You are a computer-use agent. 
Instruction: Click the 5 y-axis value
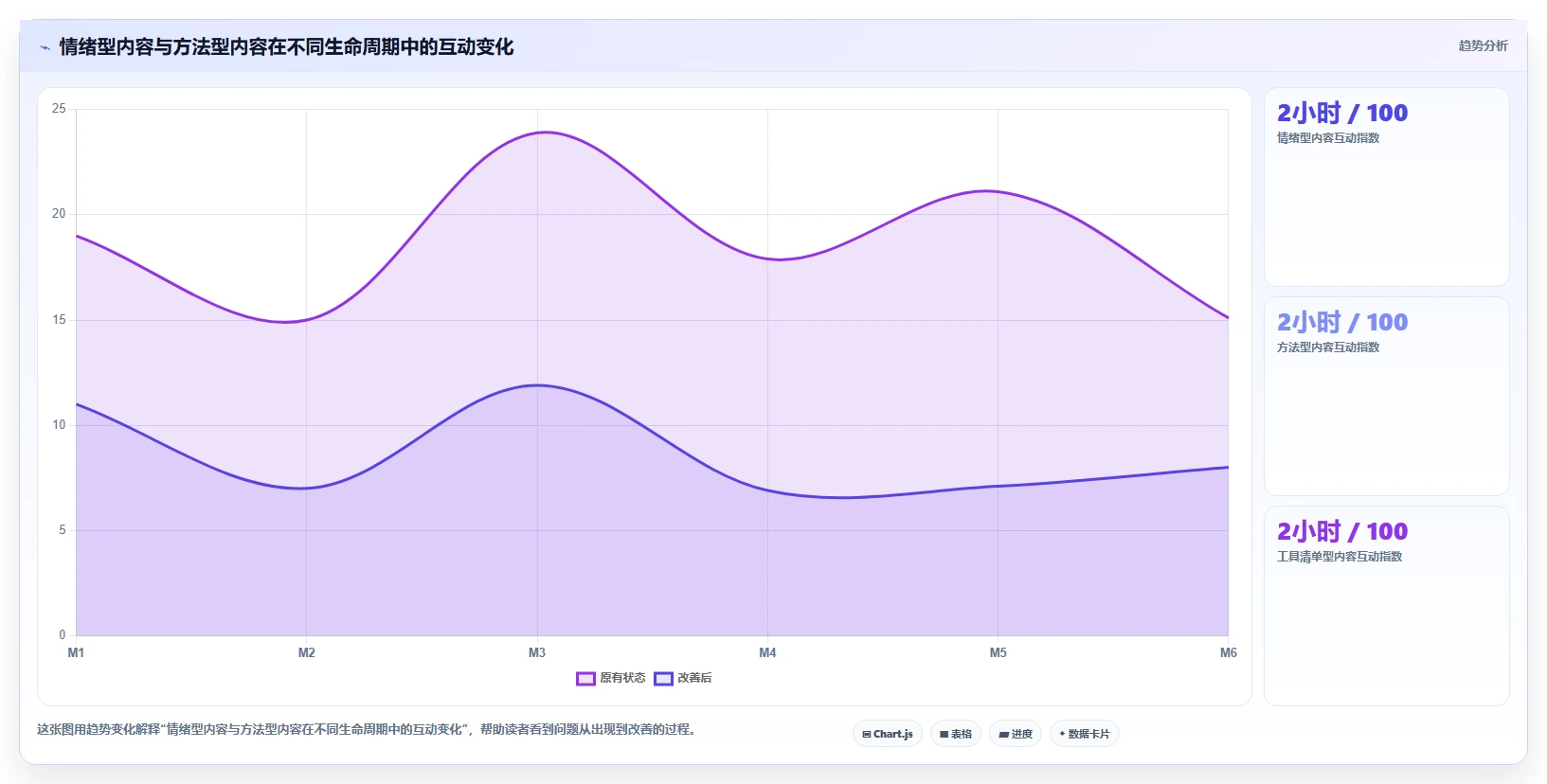click(63, 530)
